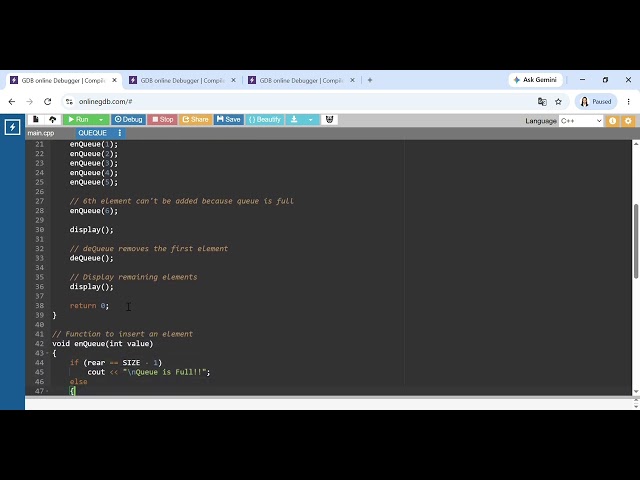Save the project with Save button
640x480 pixels.
click(229, 119)
